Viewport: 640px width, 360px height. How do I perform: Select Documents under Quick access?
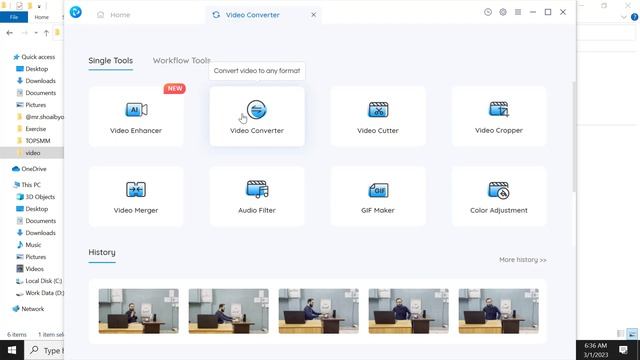[36, 93]
